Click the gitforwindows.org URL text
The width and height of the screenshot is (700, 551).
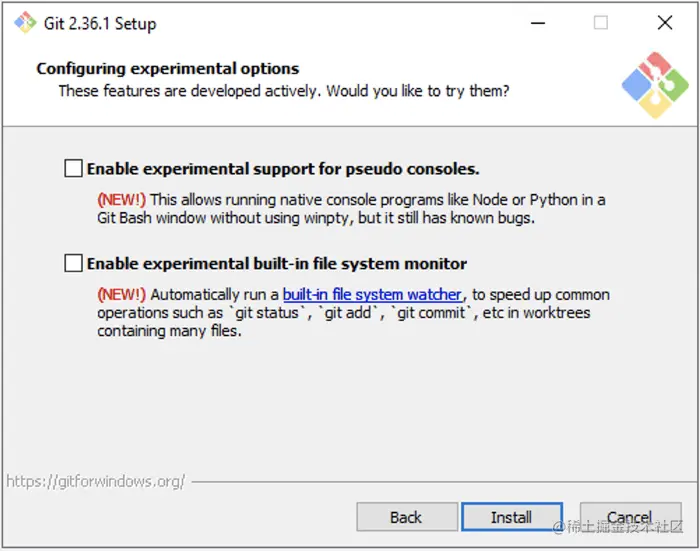click(x=96, y=481)
